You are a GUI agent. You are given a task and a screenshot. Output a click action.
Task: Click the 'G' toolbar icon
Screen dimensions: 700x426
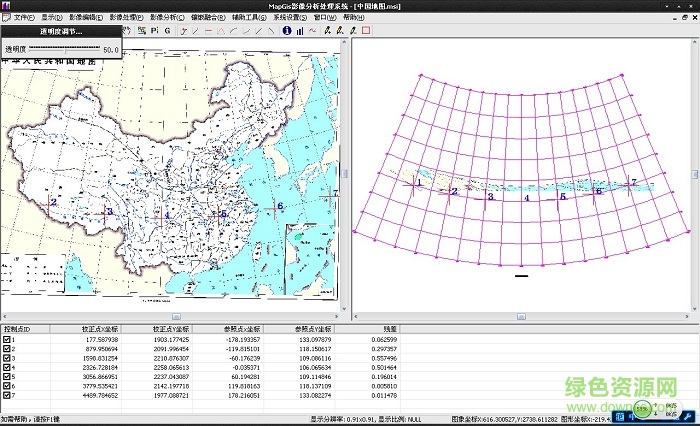[x=168, y=31]
